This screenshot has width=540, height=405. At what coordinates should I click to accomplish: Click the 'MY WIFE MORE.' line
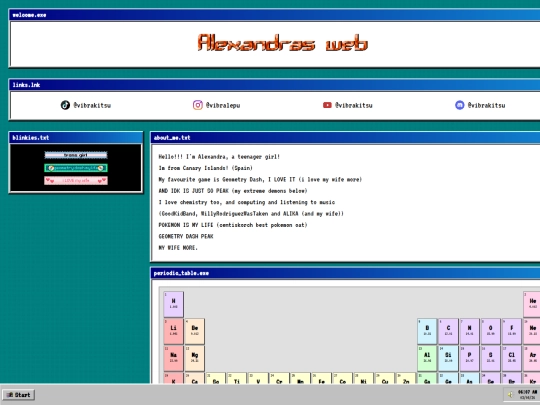coord(178,248)
